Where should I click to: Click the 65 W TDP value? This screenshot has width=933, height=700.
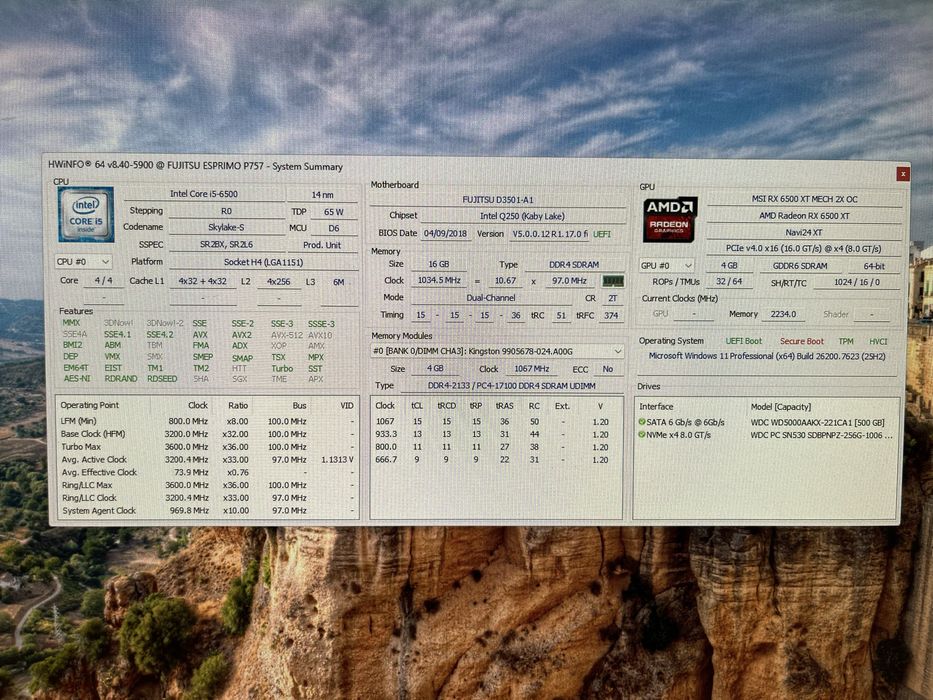pos(333,211)
